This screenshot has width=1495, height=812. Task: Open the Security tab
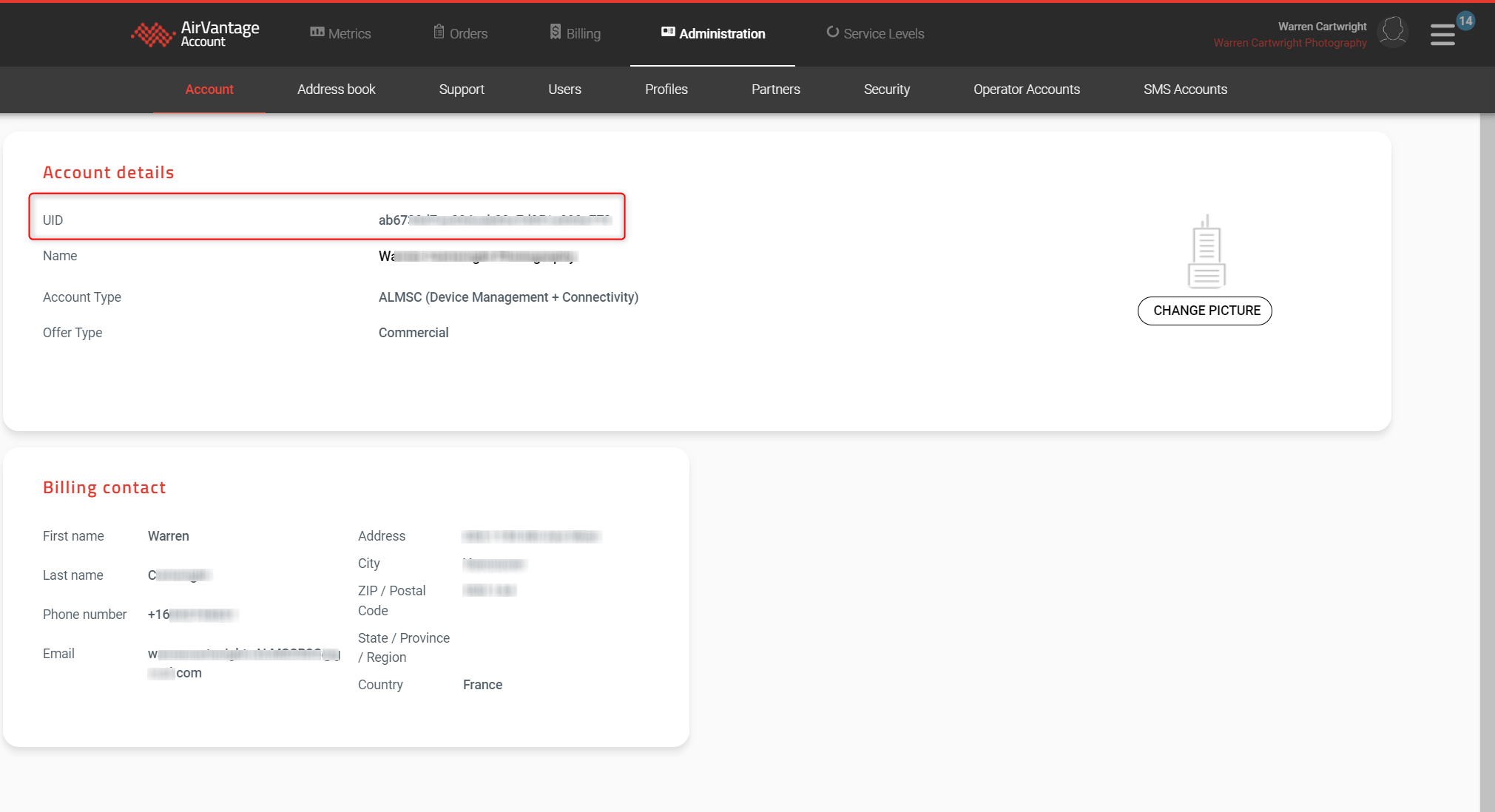(x=886, y=89)
